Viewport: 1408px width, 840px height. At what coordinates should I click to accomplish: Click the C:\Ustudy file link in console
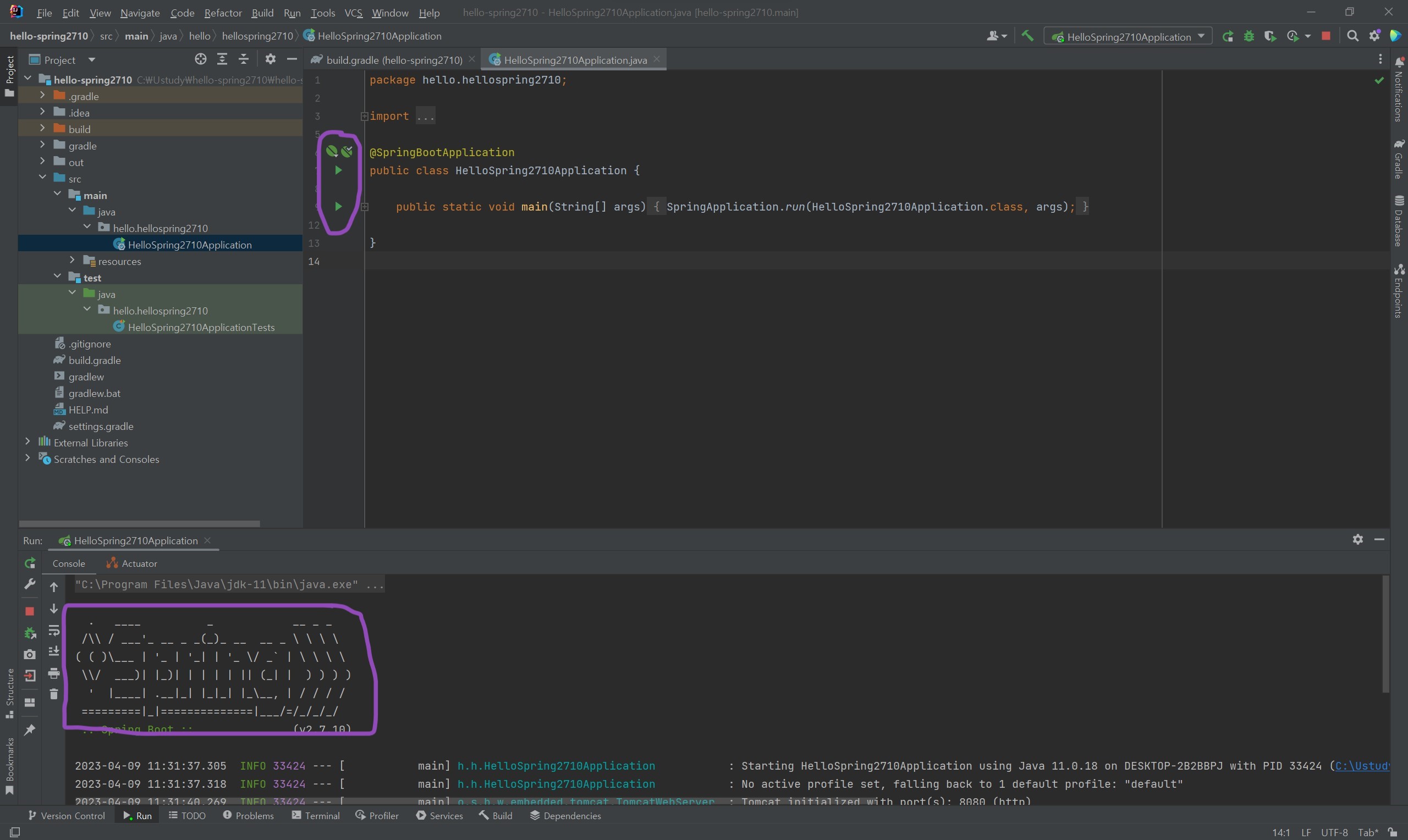1362,766
